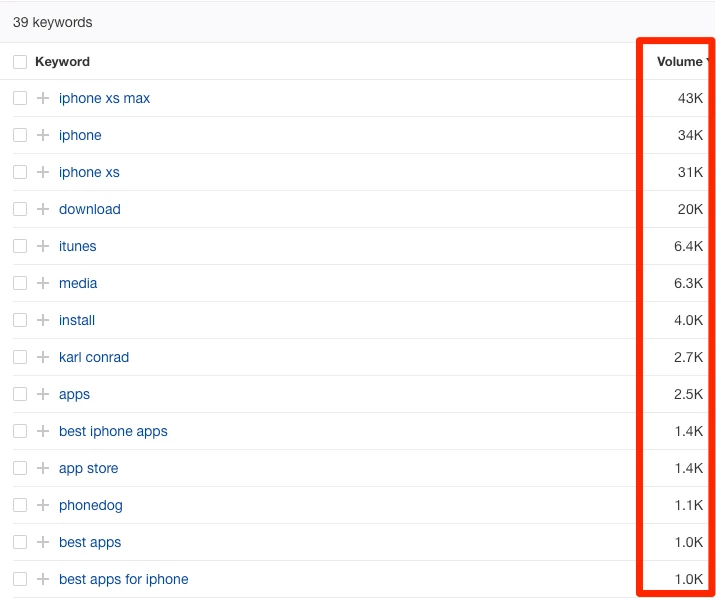Tick the select-all checkbox beside Keyword header
Screen dimensions: 716x598
tap(20, 62)
